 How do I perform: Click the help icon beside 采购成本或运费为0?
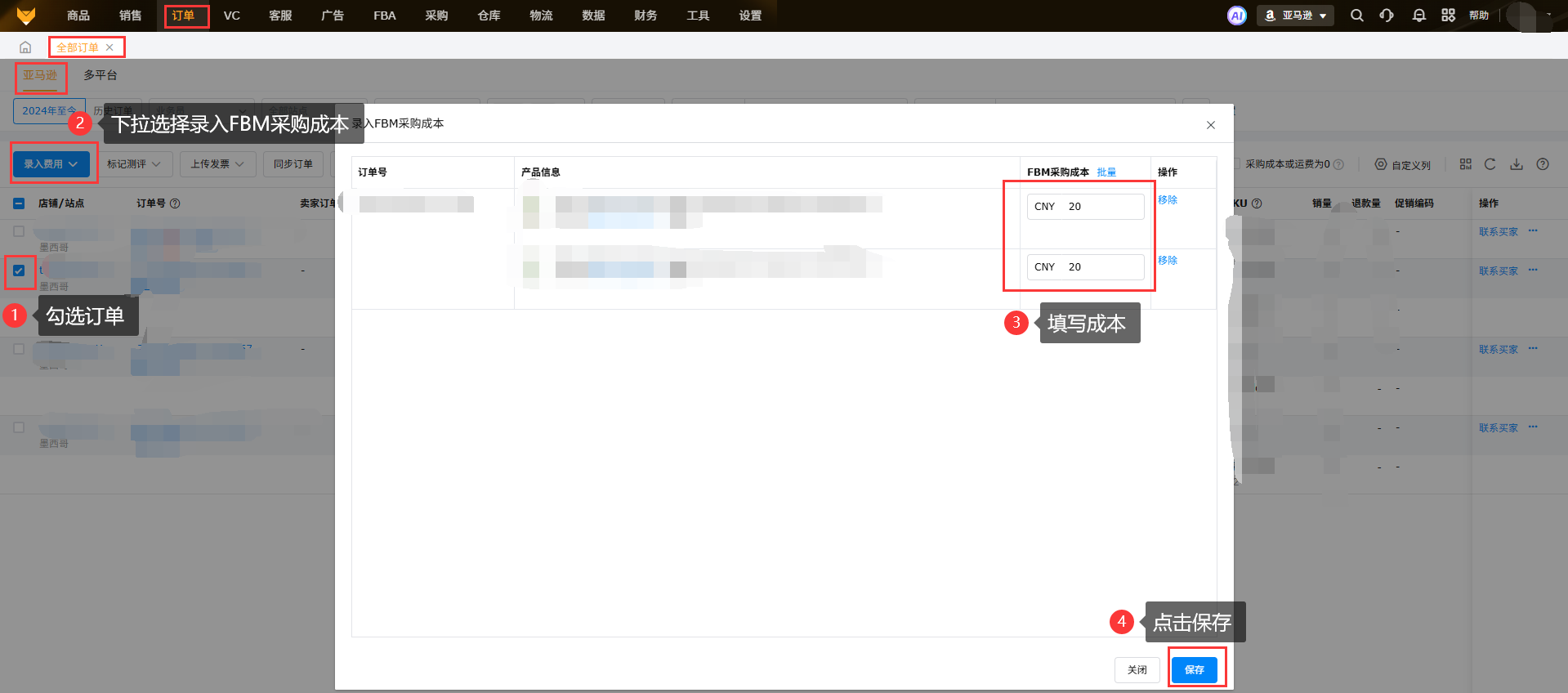tap(1338, 164)
